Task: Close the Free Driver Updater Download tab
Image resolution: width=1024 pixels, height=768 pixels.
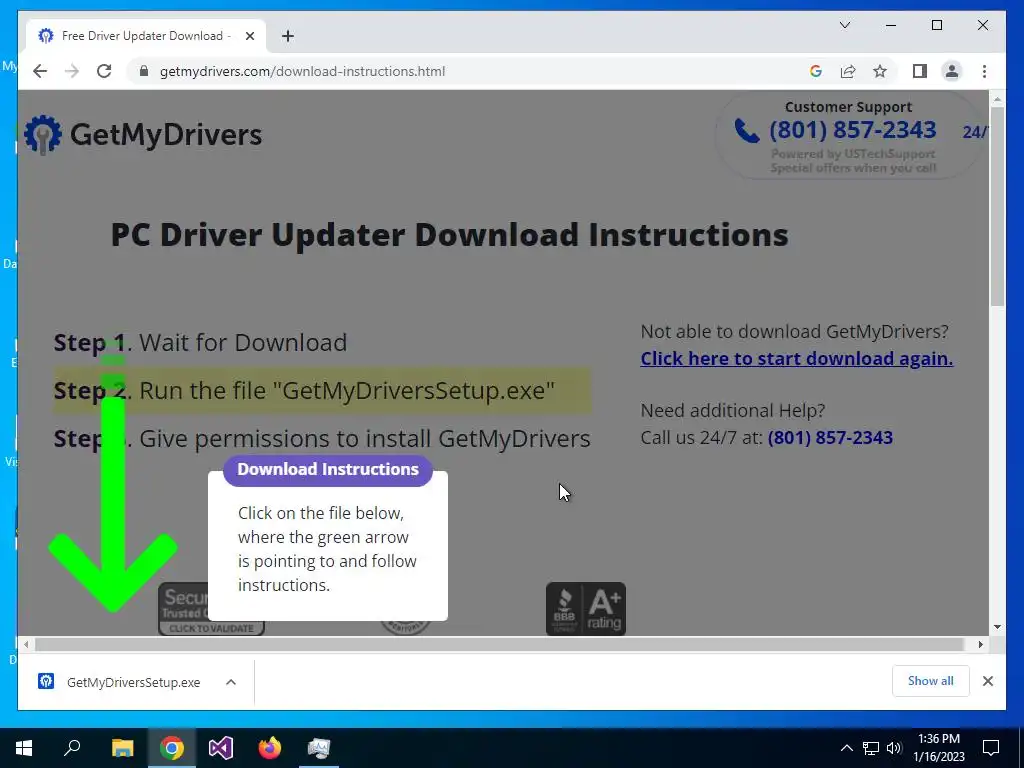Action: [249, 36]
